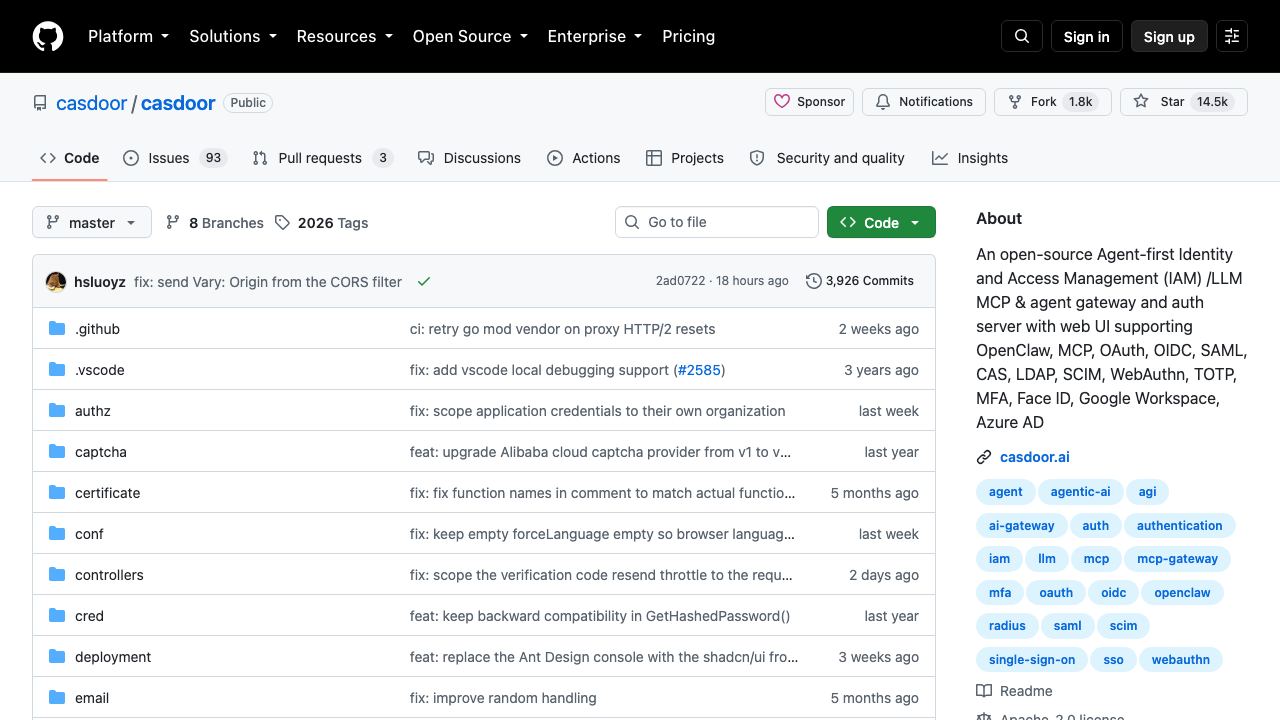Star the casdoor repository
The width and height of the screenshot is (1280, 720).
[x=1183, y=102]
